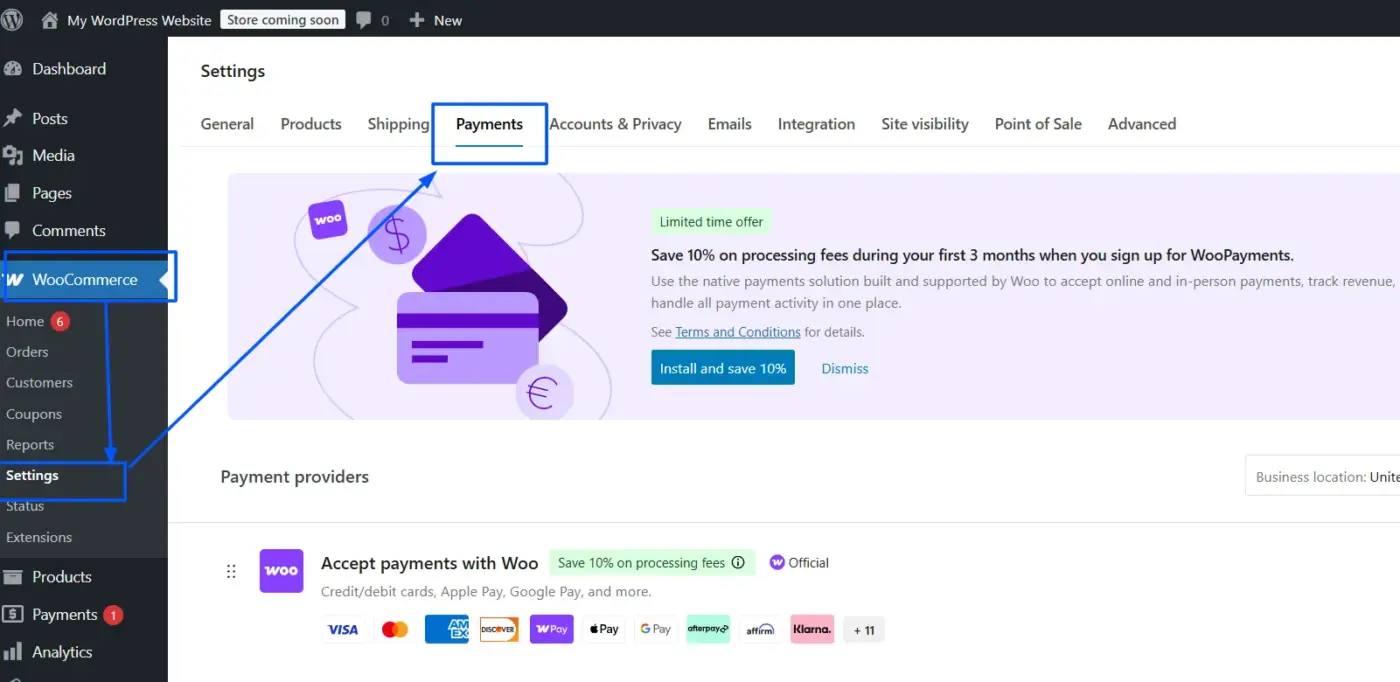The height and width of the screenshot is (682, 1400).
Task: Click the red badge on Payments menu
Action: pyautogui.click(x=113, y=615)
